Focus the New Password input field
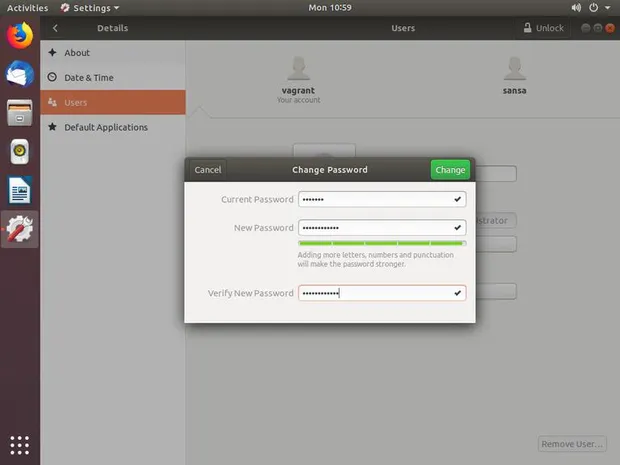Screen dimensions: 620x465 [382, 228]
